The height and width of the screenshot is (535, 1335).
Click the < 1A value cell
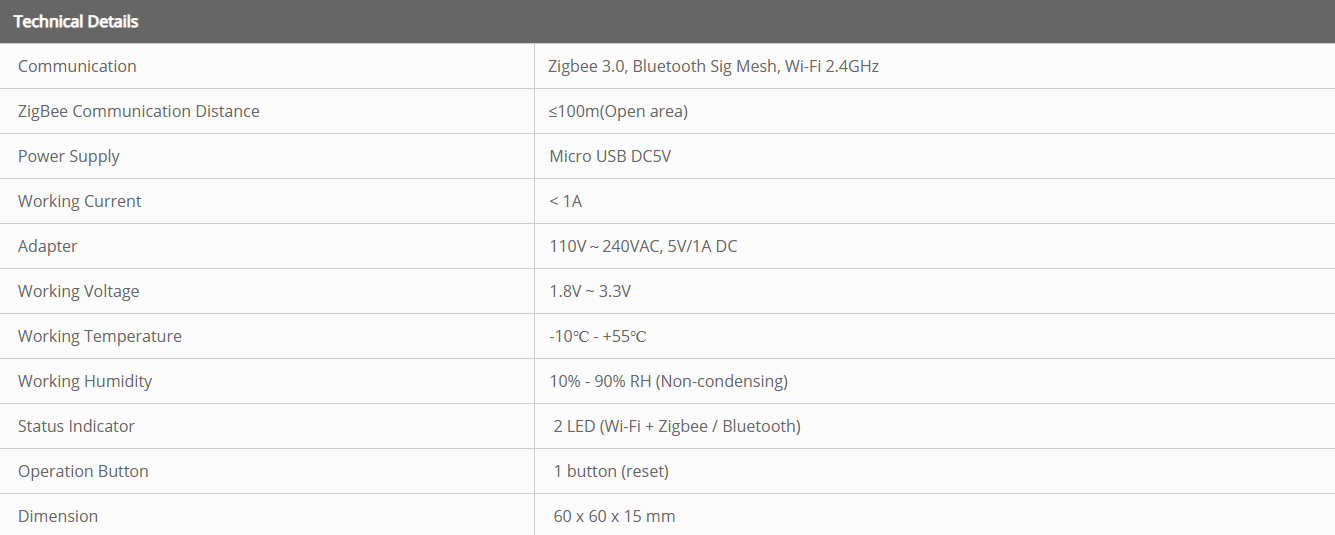click(565, 201)
